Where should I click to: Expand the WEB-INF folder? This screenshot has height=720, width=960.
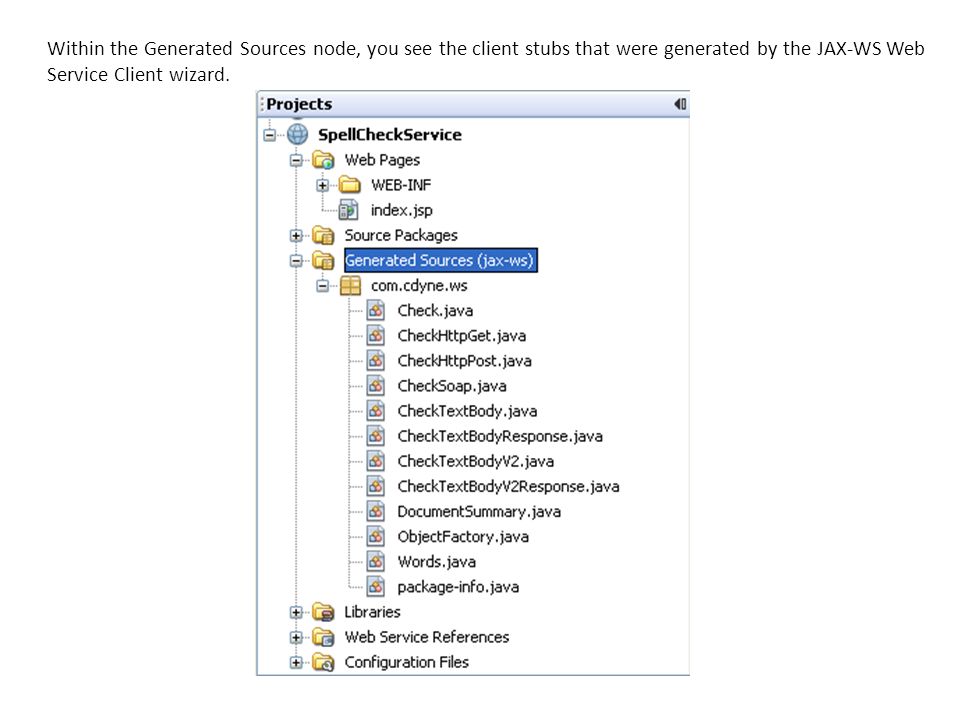pos(323,186)
